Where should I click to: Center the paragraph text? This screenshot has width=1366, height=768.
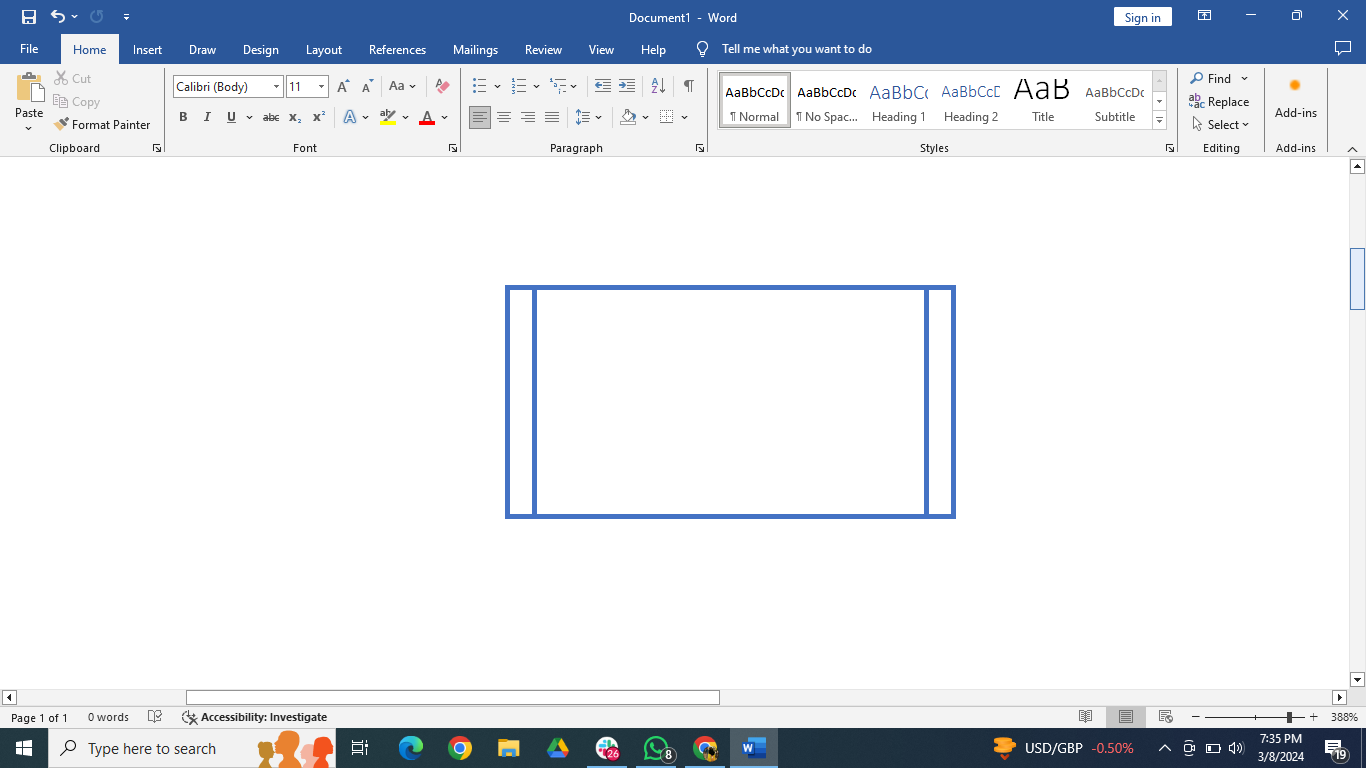point(504,117)
